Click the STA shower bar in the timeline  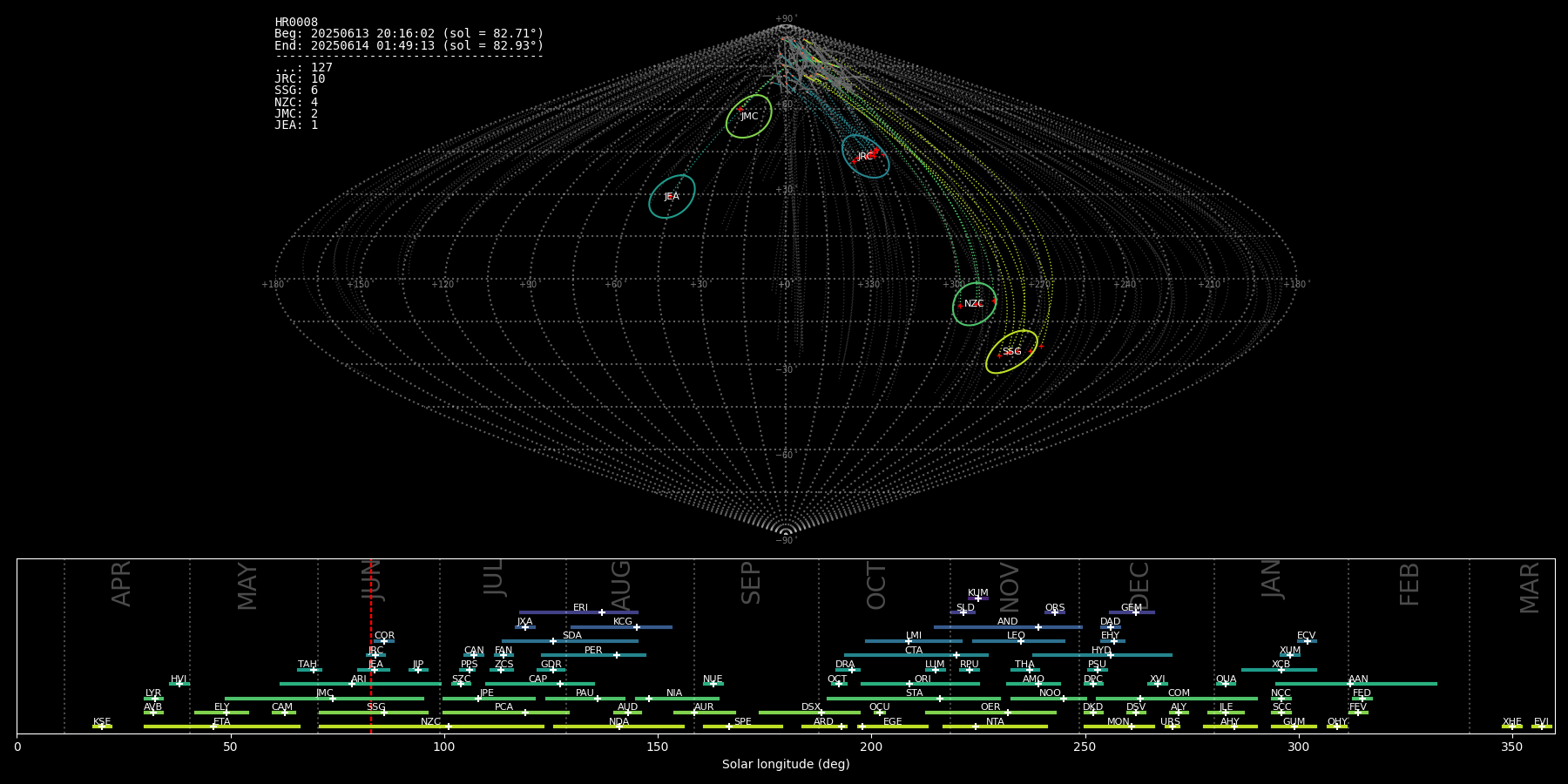[914, 699]
